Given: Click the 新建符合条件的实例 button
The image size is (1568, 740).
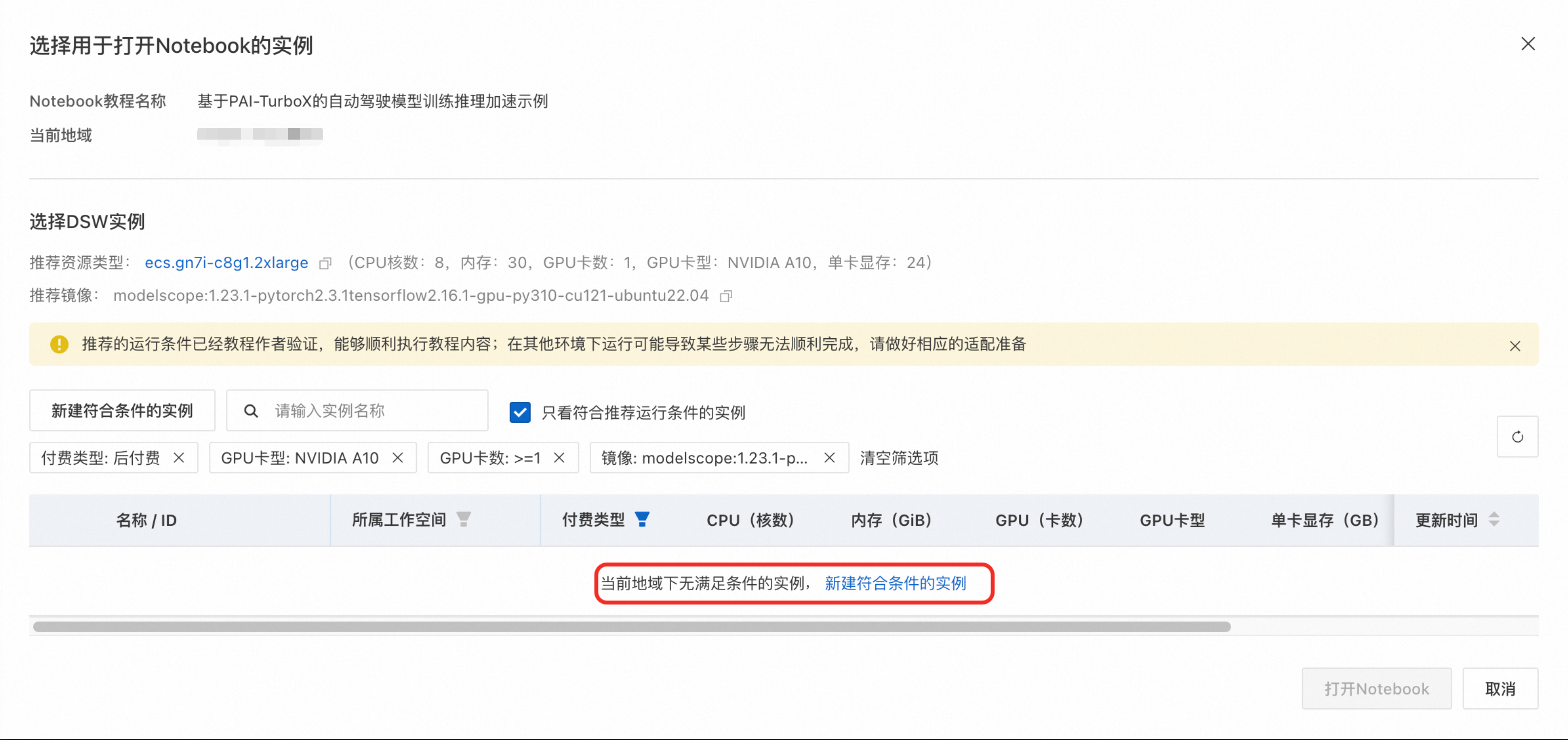Looking at the screenshot, I should pyautogui.click(x=122, y=411).
